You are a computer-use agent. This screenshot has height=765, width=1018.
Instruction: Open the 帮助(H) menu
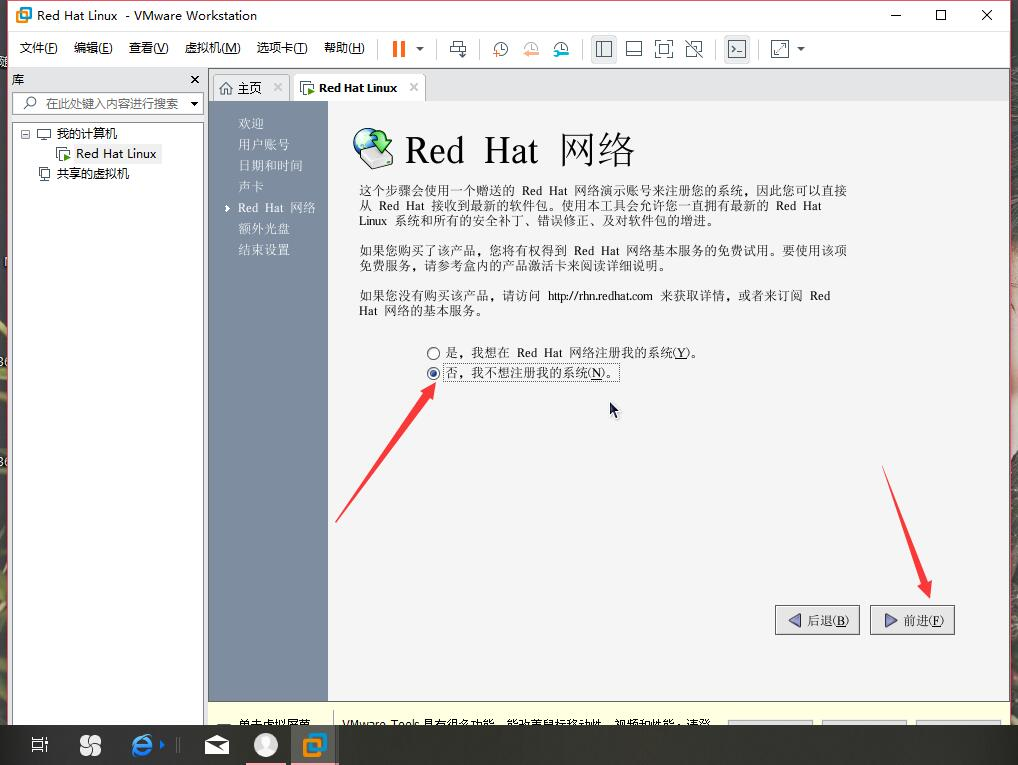pos(344,48)
